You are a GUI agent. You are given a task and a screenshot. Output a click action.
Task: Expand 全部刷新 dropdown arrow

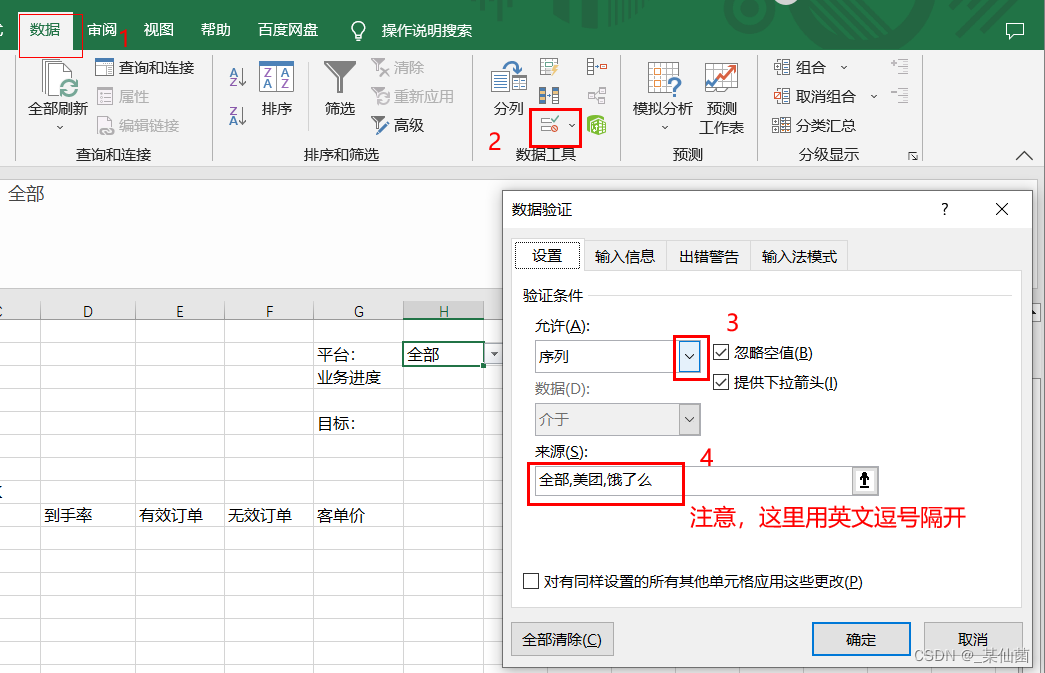60,128
